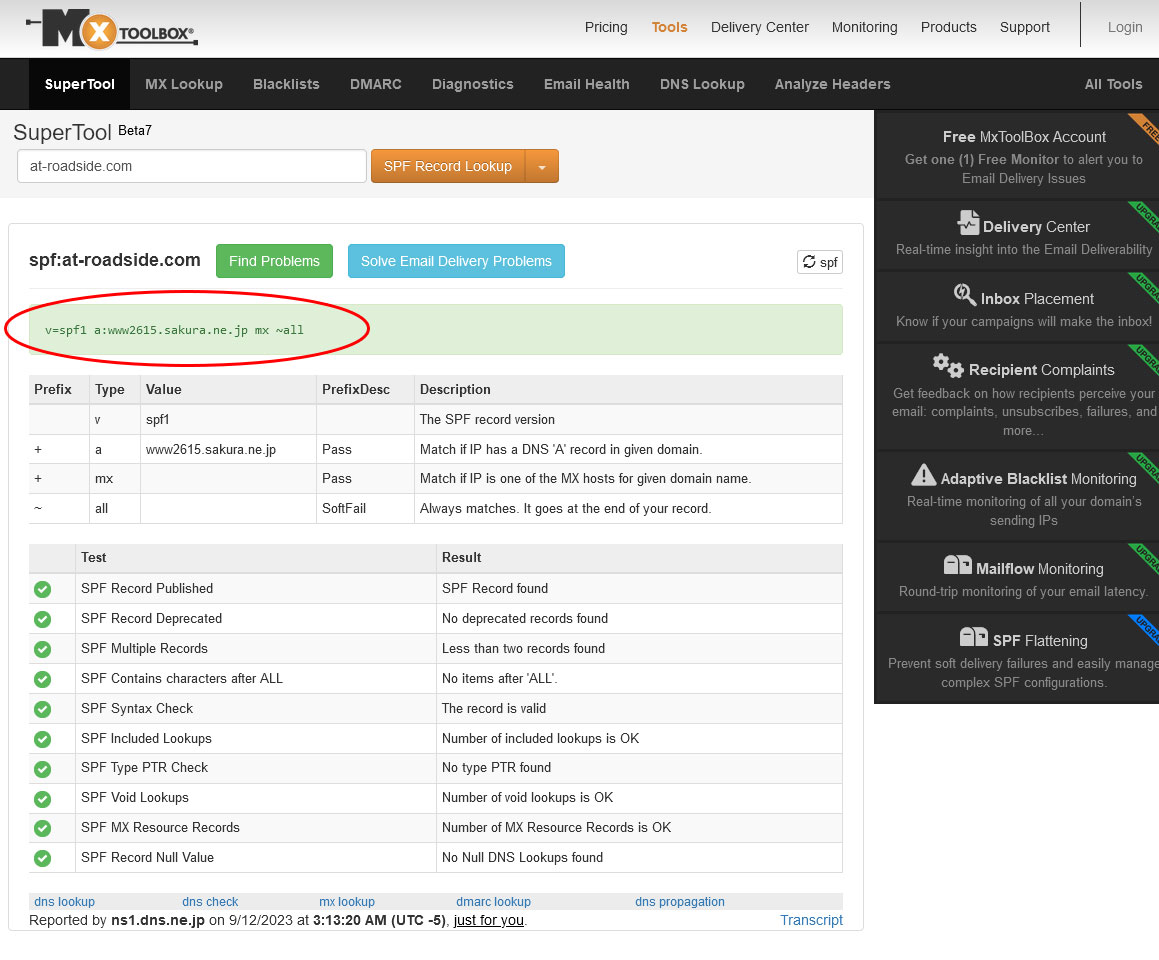This screenshot has width=1159, height=960.
Task: Click the PrefixDesc column header
Action: click(365, 389)
